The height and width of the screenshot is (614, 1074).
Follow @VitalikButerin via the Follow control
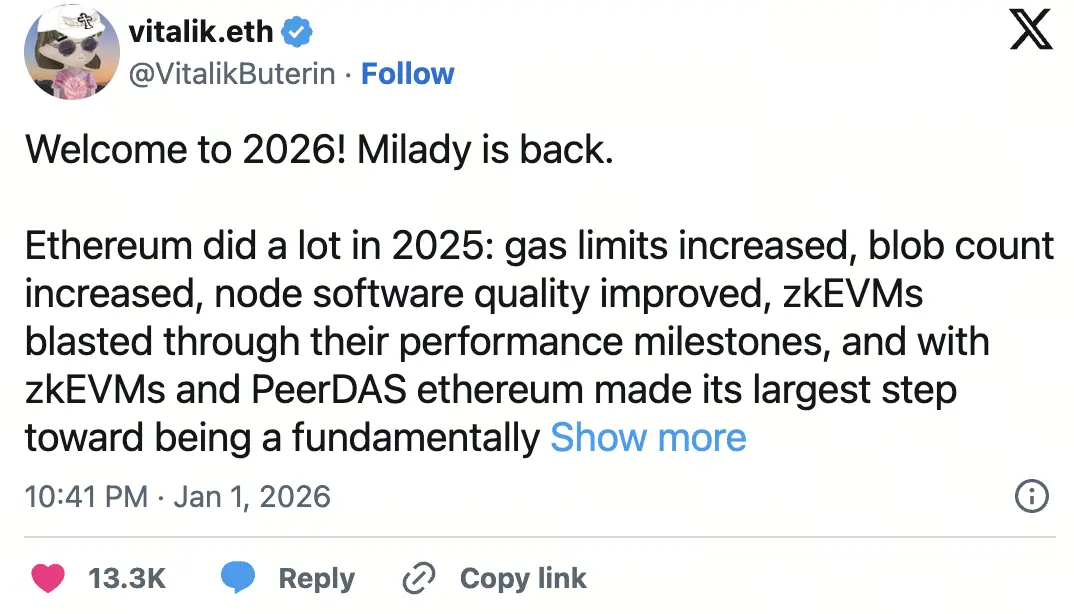coord(407,73)
